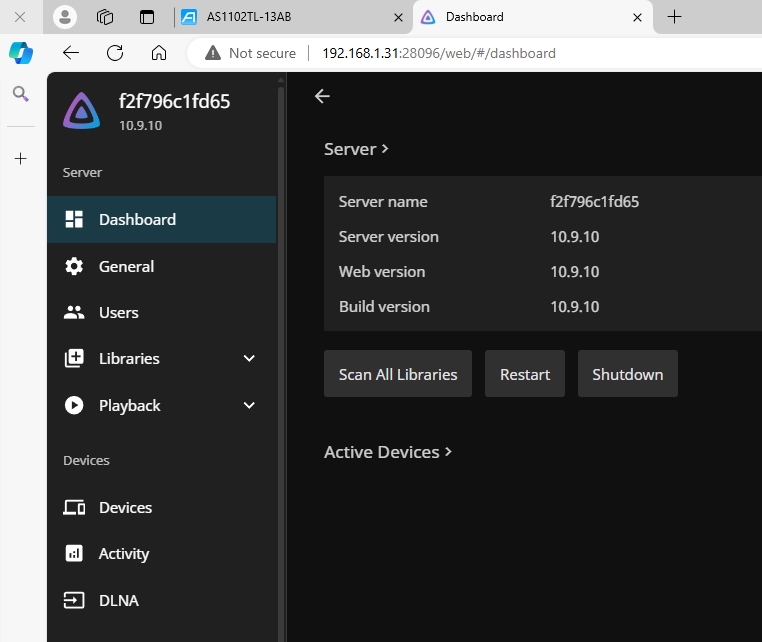Click the browser address bar URL

[x=438, y=53]
